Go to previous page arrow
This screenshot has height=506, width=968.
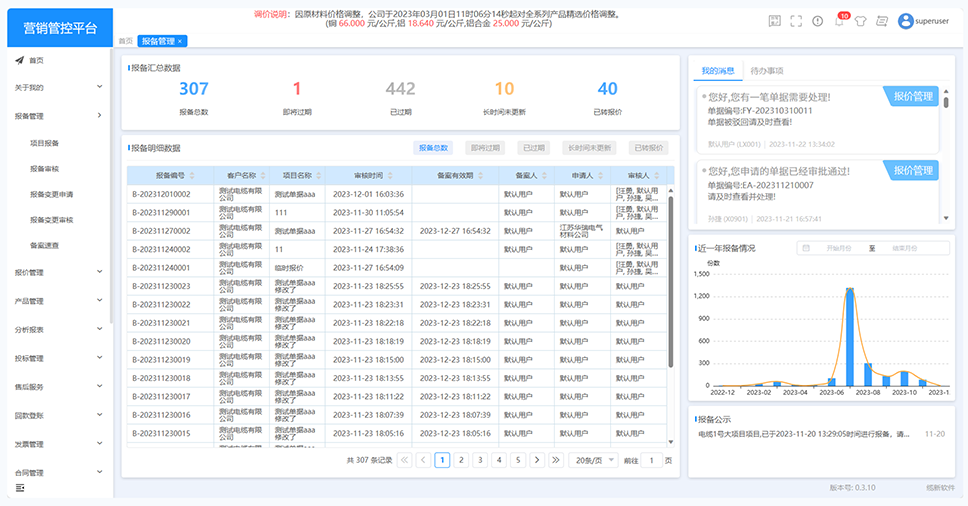point(423,460)
